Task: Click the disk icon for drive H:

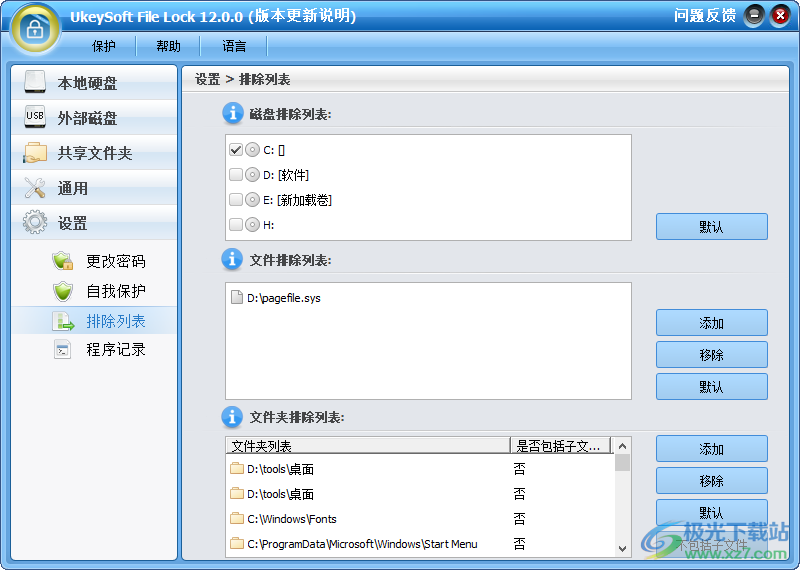Action: pos(252,224)
